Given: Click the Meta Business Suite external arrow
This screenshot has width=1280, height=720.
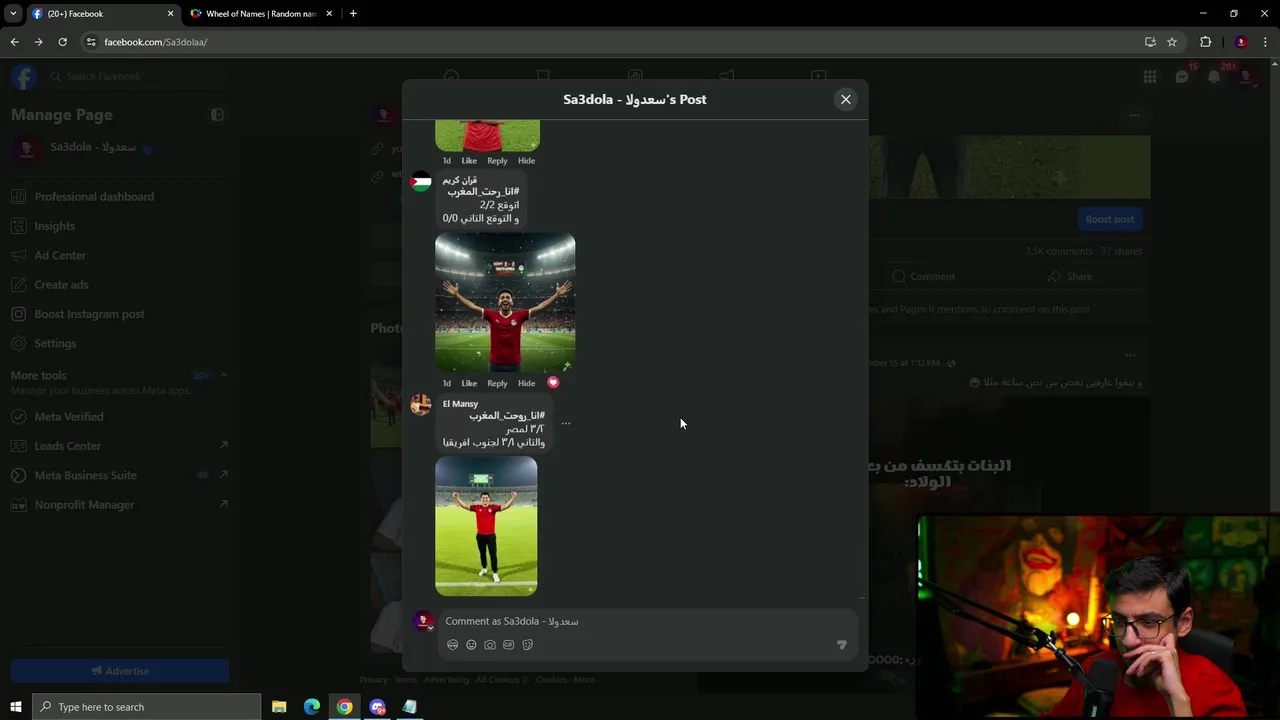Looking at the screenshot, I should point(223,474).
